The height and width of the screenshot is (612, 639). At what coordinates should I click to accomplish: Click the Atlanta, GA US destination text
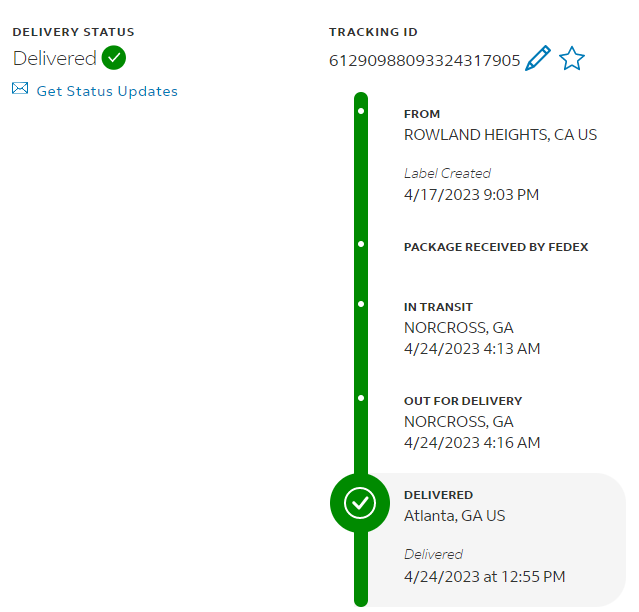(x=454, y=516)
